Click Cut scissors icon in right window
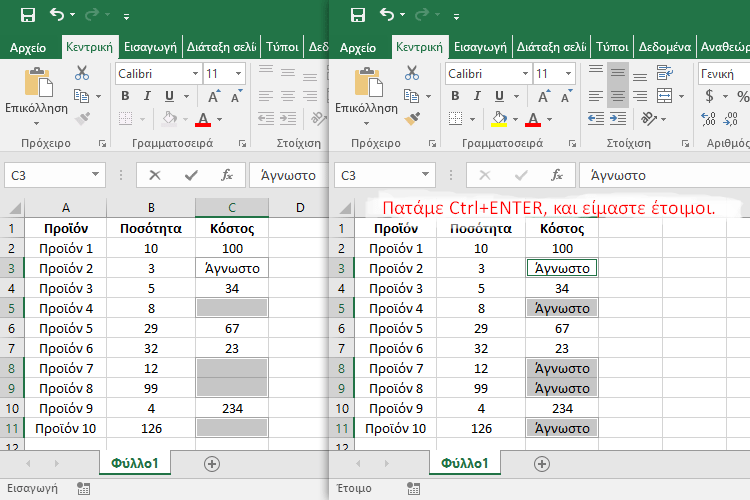The height and width of the screenshot is (500, 750). pyautogui.click(x=412, y=73)
